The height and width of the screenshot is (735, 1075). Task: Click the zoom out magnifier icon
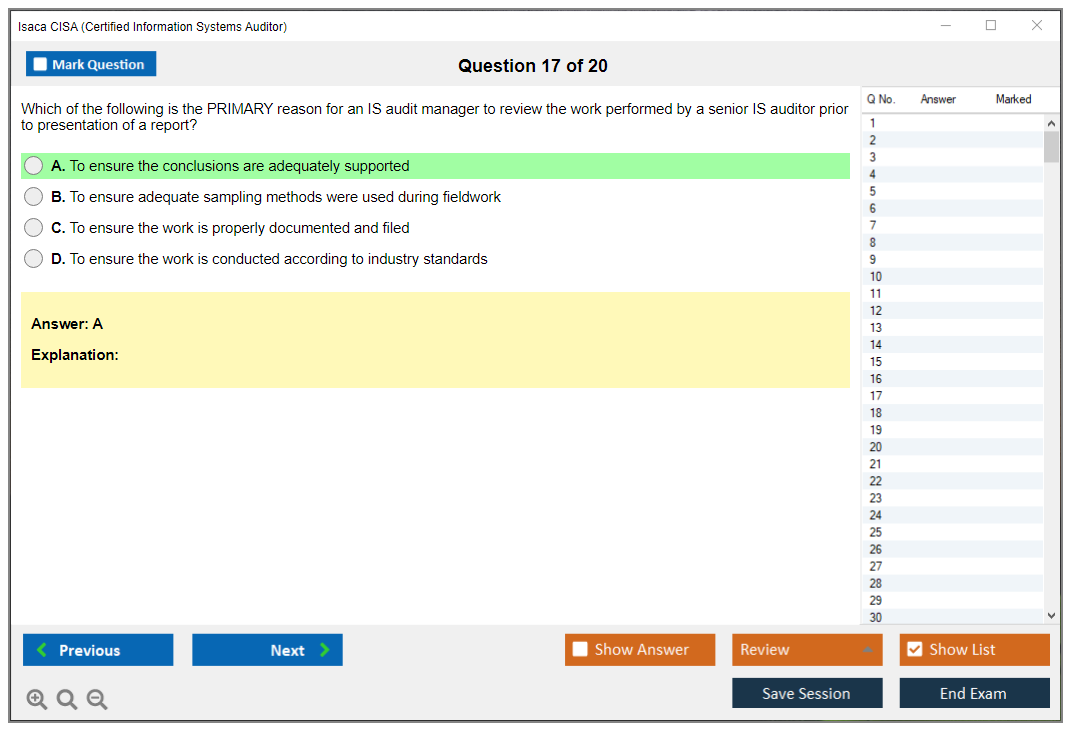[97, 700]
